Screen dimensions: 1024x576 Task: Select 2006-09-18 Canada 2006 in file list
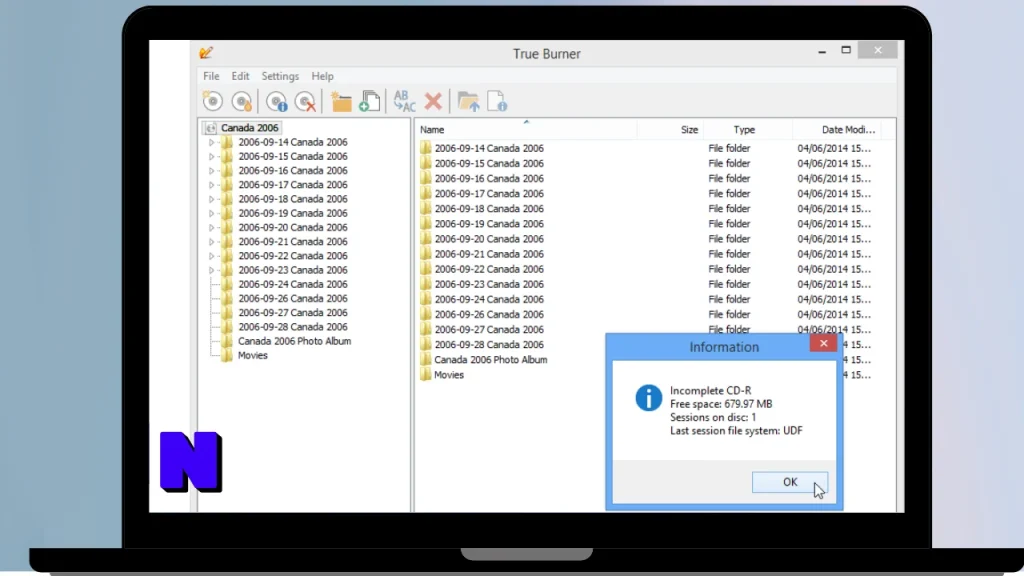click(x=489, y=208)
